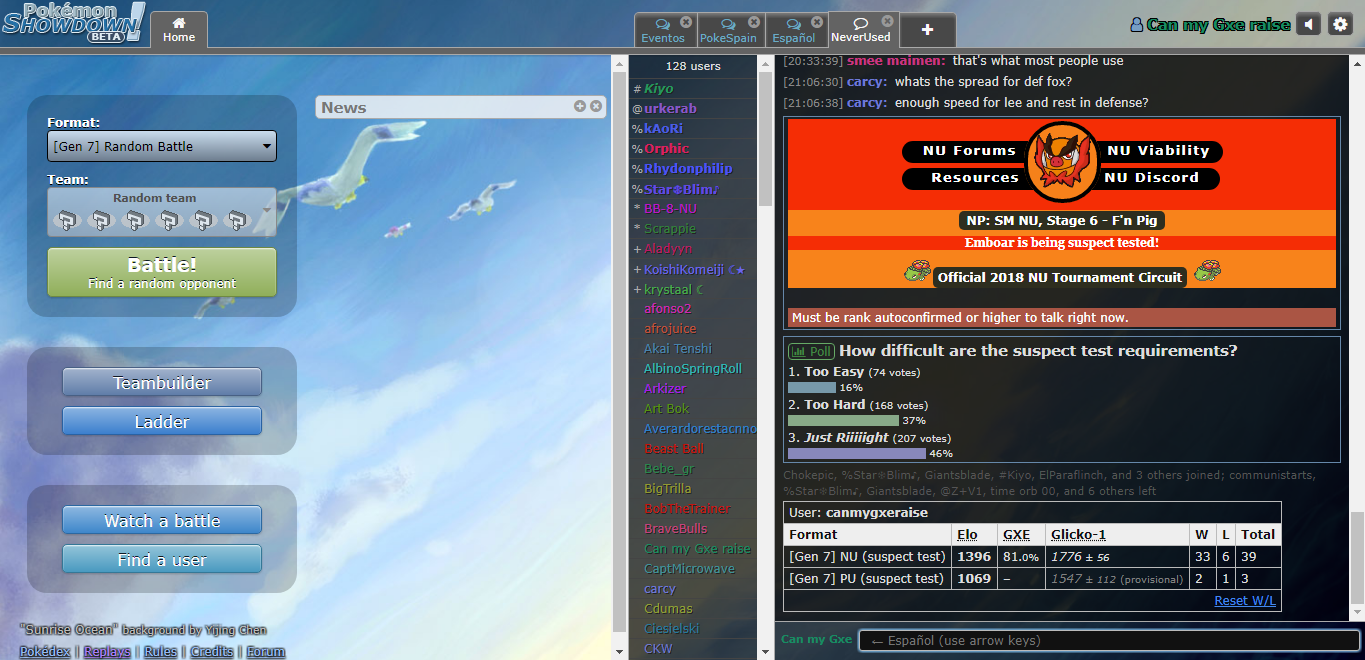Open the Replays footer link
The width and height of the screenshot is (1365, 660).
pyautogui.click(x=107, y=651)
